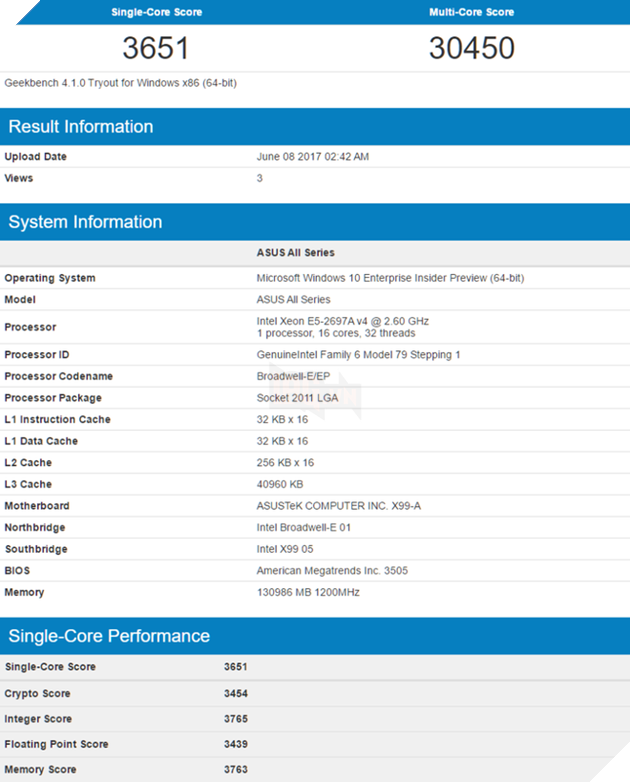Click the Single-Core Score banner heading
This screenshot has height=782, width=630.
157,12
